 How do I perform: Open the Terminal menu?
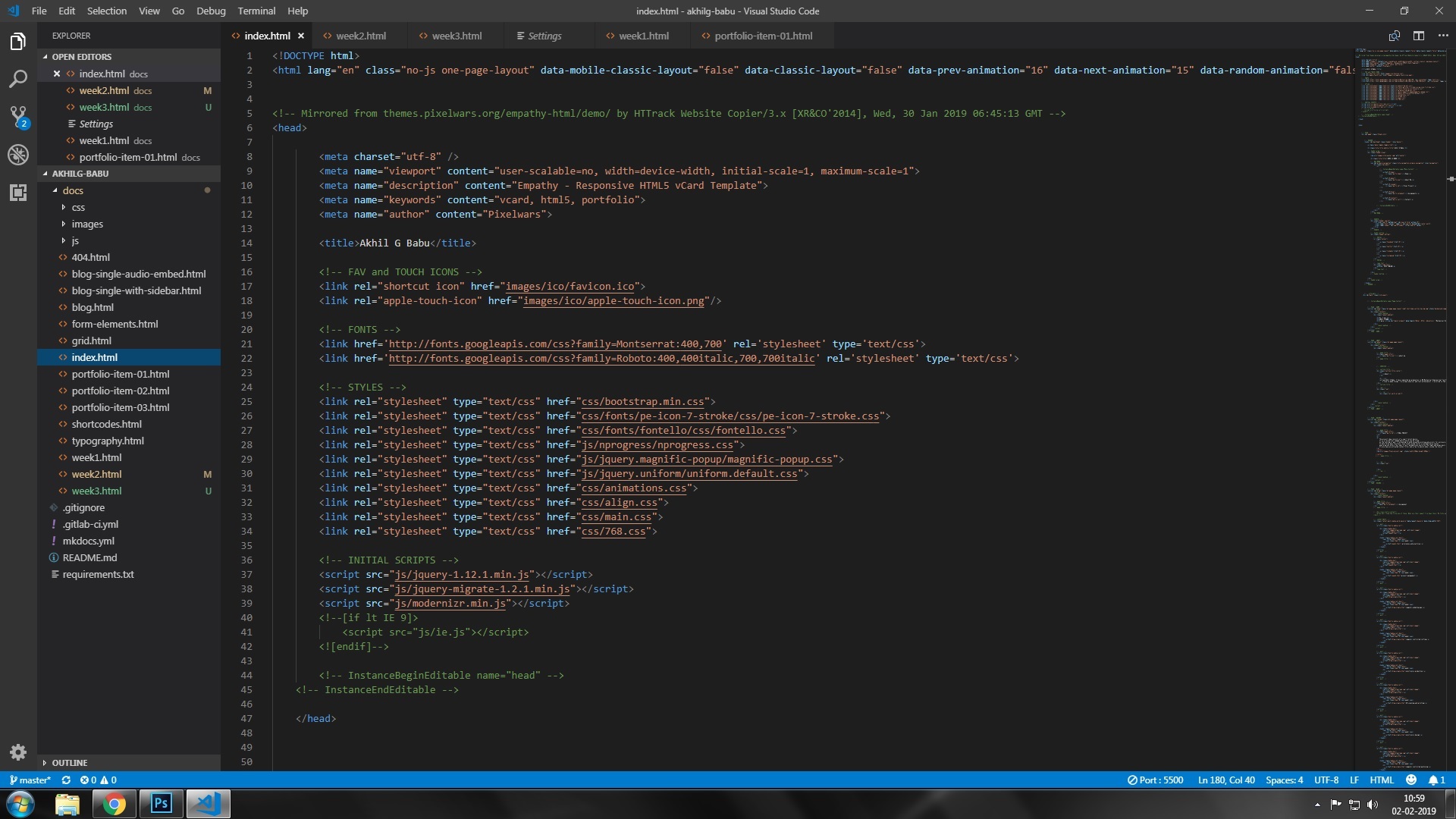(256, 11)
